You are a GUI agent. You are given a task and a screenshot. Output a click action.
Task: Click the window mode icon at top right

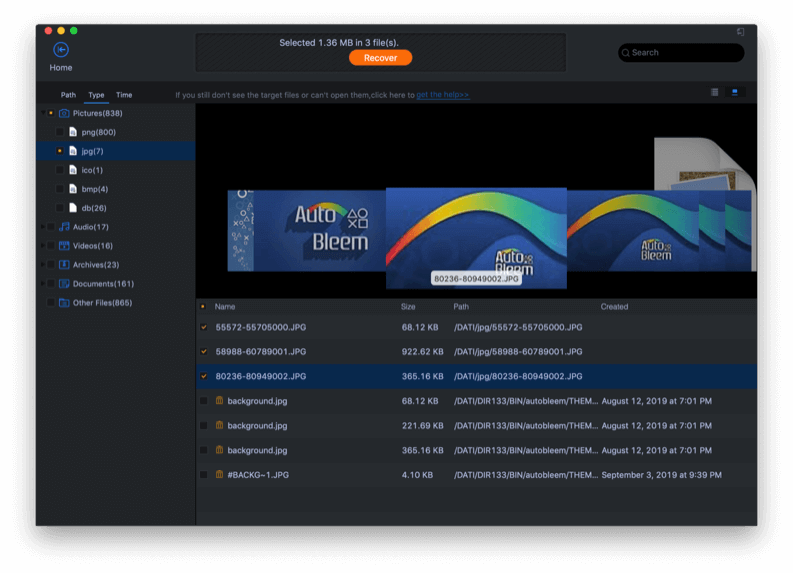point(740,32)
